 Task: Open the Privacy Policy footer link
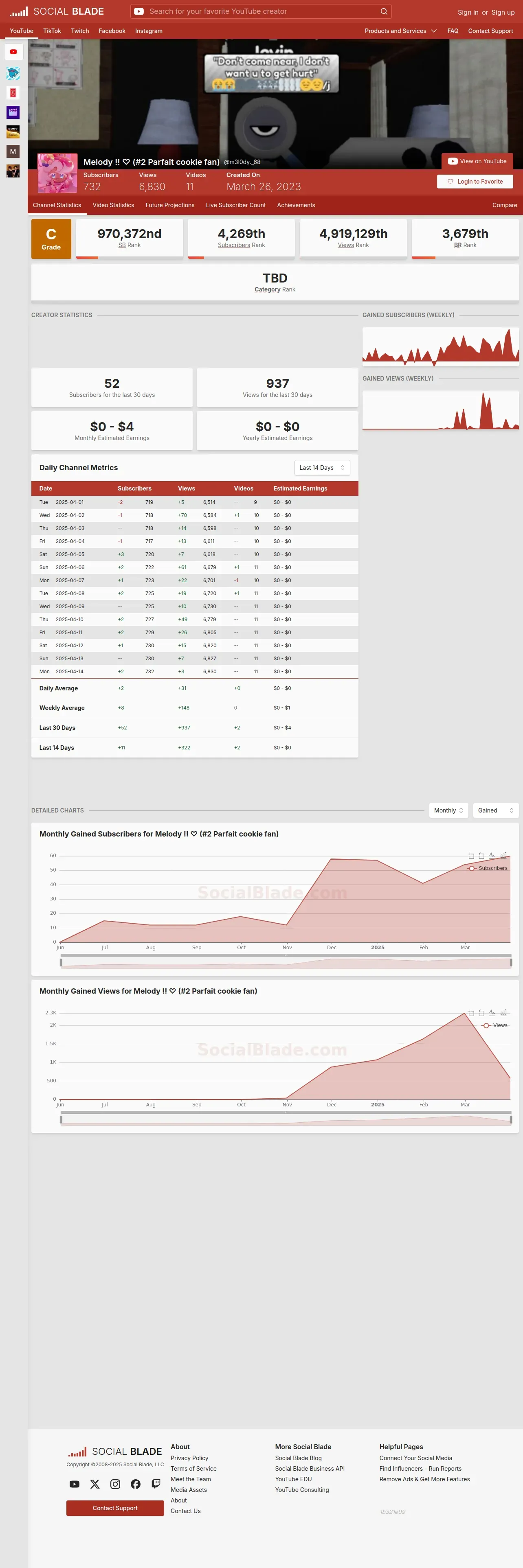[x=189, y=1458]
